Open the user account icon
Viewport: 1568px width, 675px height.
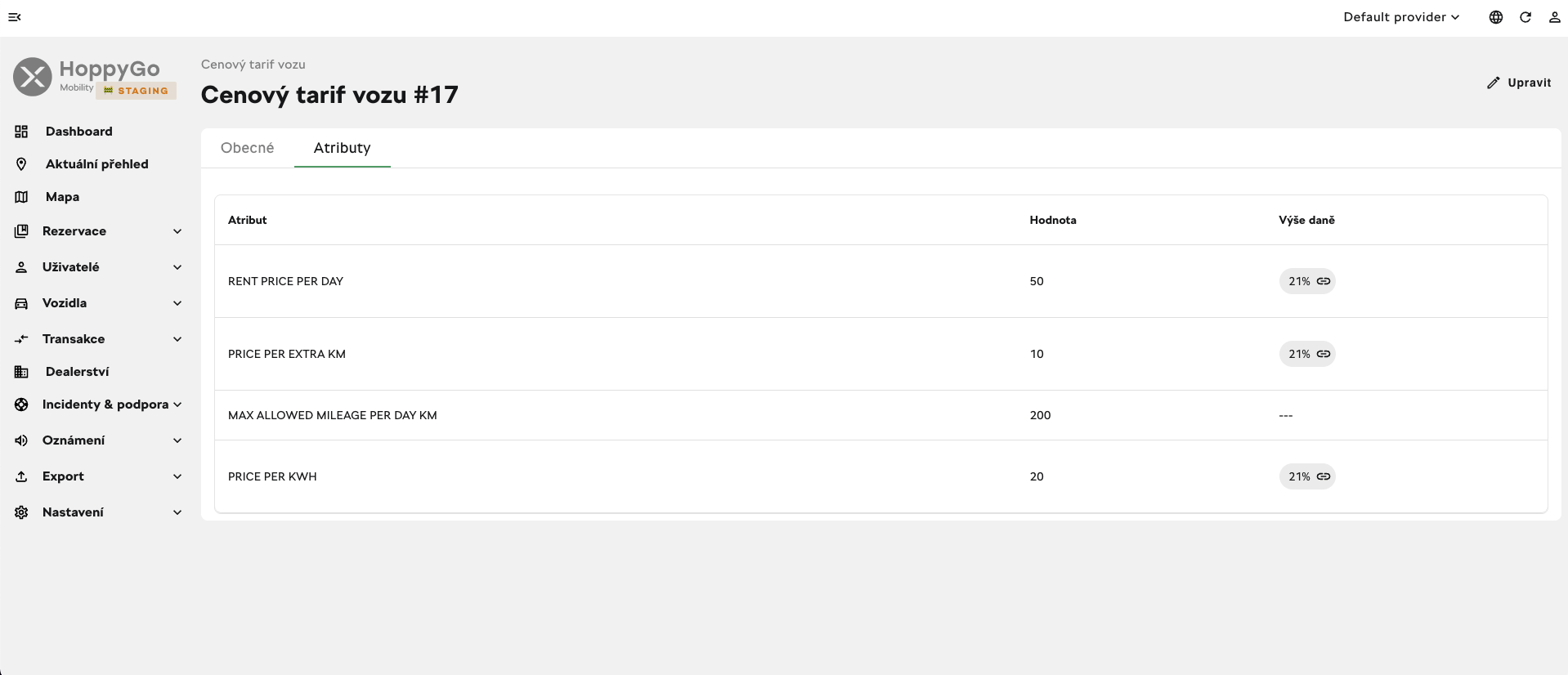[x=1555, y=17]
